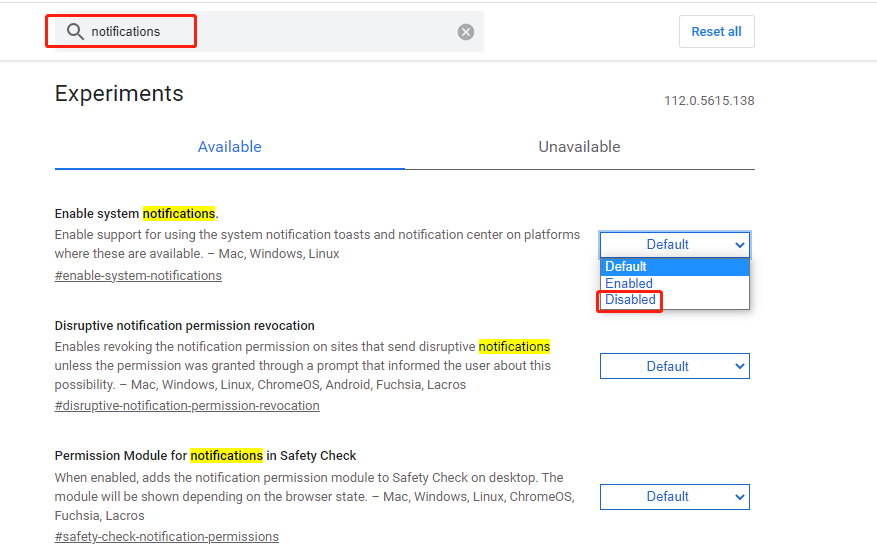Open the Disruptive notification permission revocation dropdown
This screenshot has height=549, width=877.
(674, 366)
